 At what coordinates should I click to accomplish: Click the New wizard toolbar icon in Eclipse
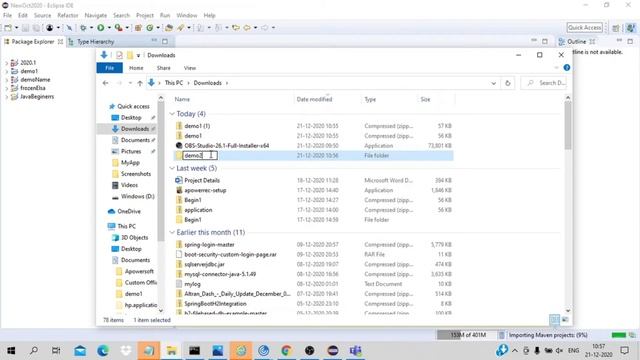[x=8, y=28]
